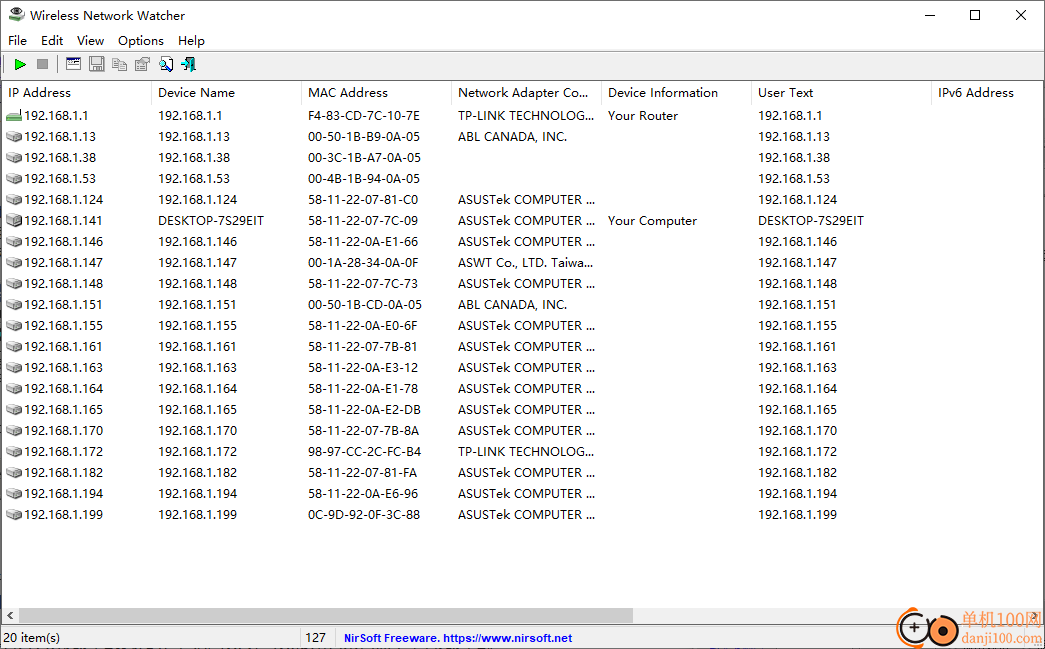This screenshot has width=1045, height=649.
Task: Click MAC address 98-97-CC-2C-FC-B4
Action: [x=365, y=452]
